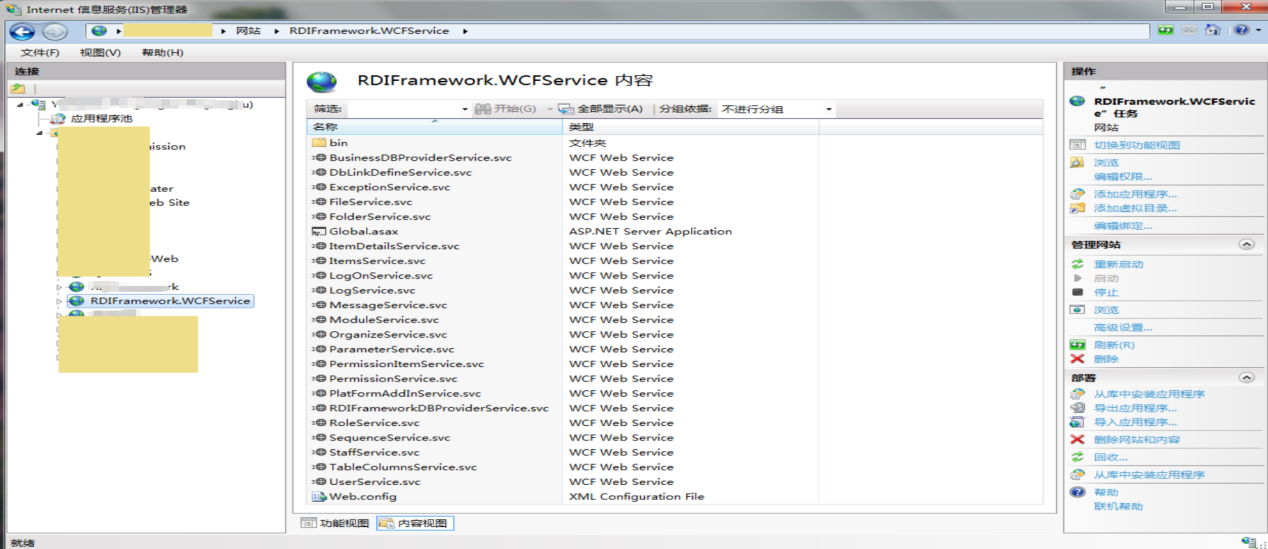Image resolution: width=1268 pixels, height=549 pixels.
Task: Switch to the 功能视图 tab
Action: (335, 523)
